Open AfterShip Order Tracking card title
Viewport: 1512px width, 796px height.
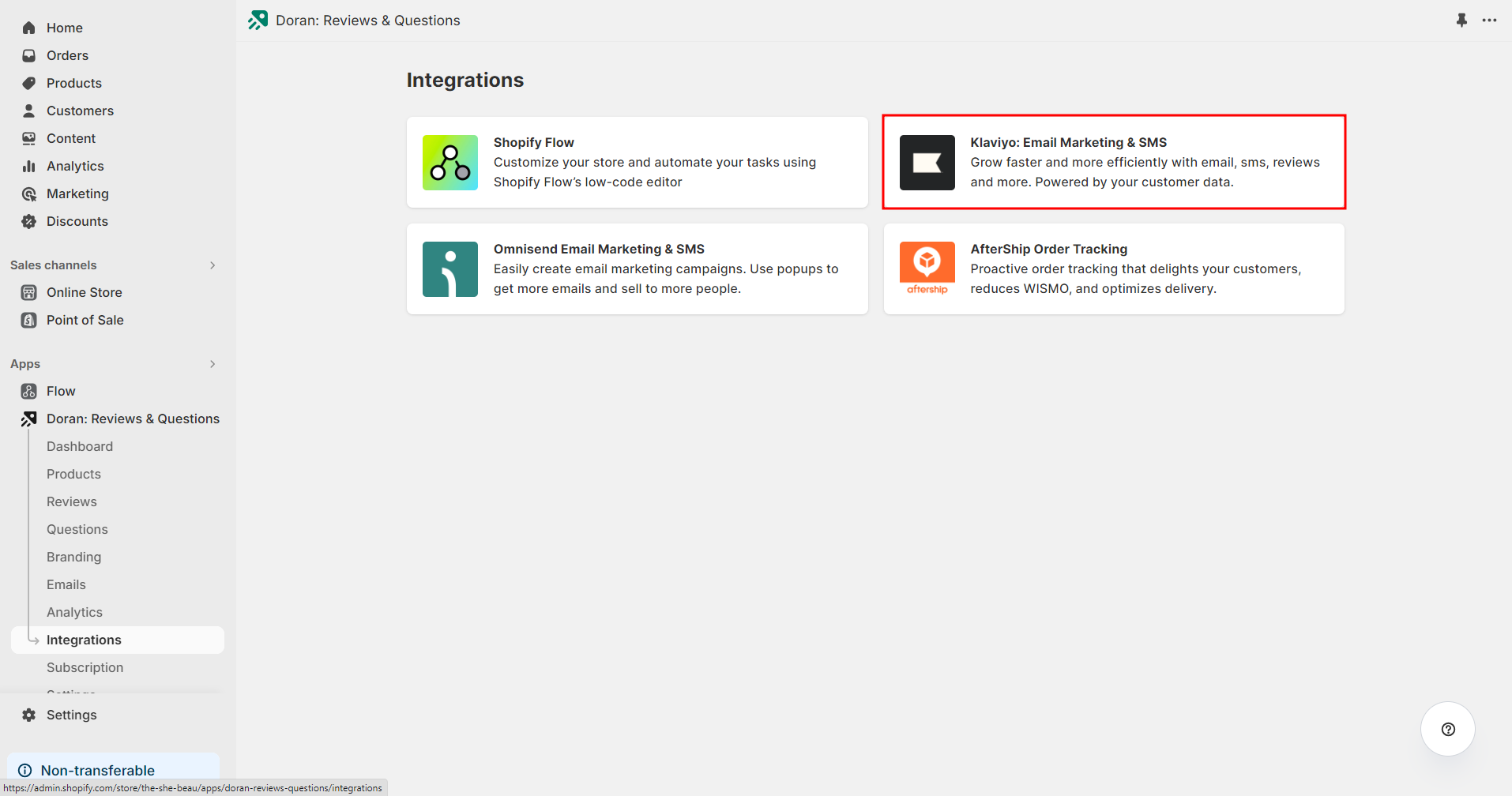pyautogui.click(x=1048, y=249)
